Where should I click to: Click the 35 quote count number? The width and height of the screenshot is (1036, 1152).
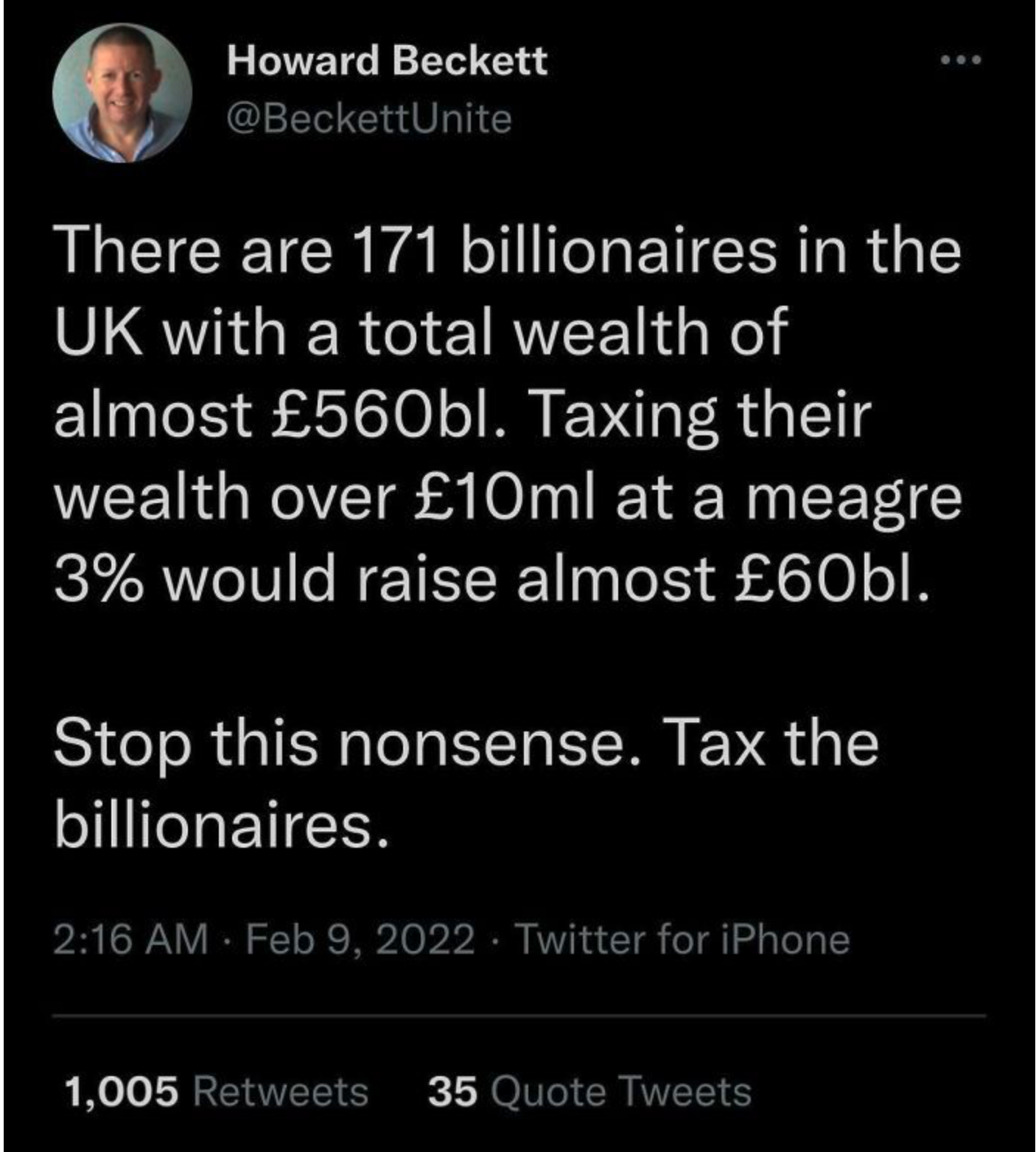point(451,1091)
